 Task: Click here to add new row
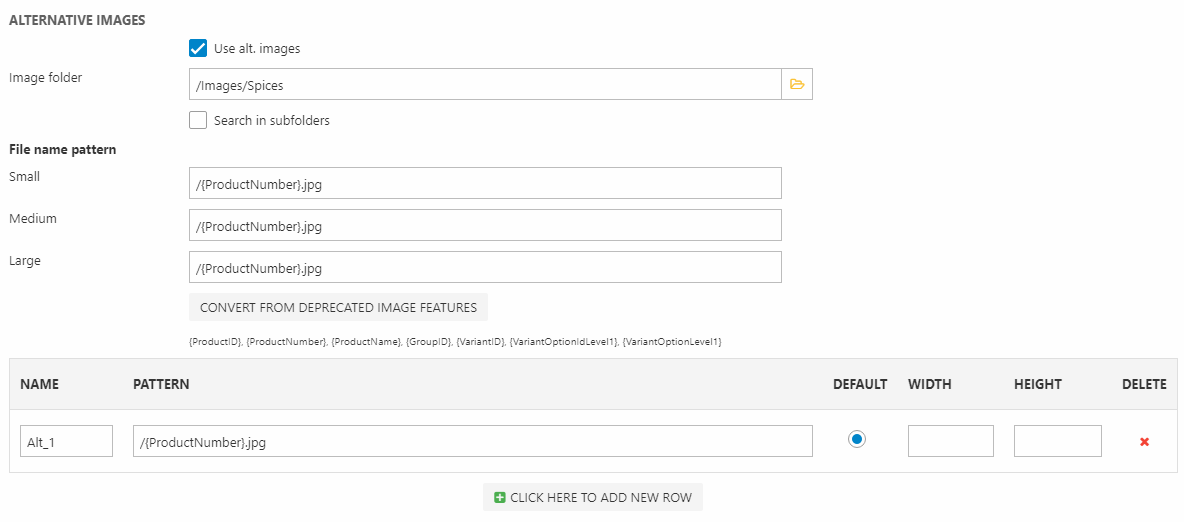pyautogui.click(x=593, y=497)
